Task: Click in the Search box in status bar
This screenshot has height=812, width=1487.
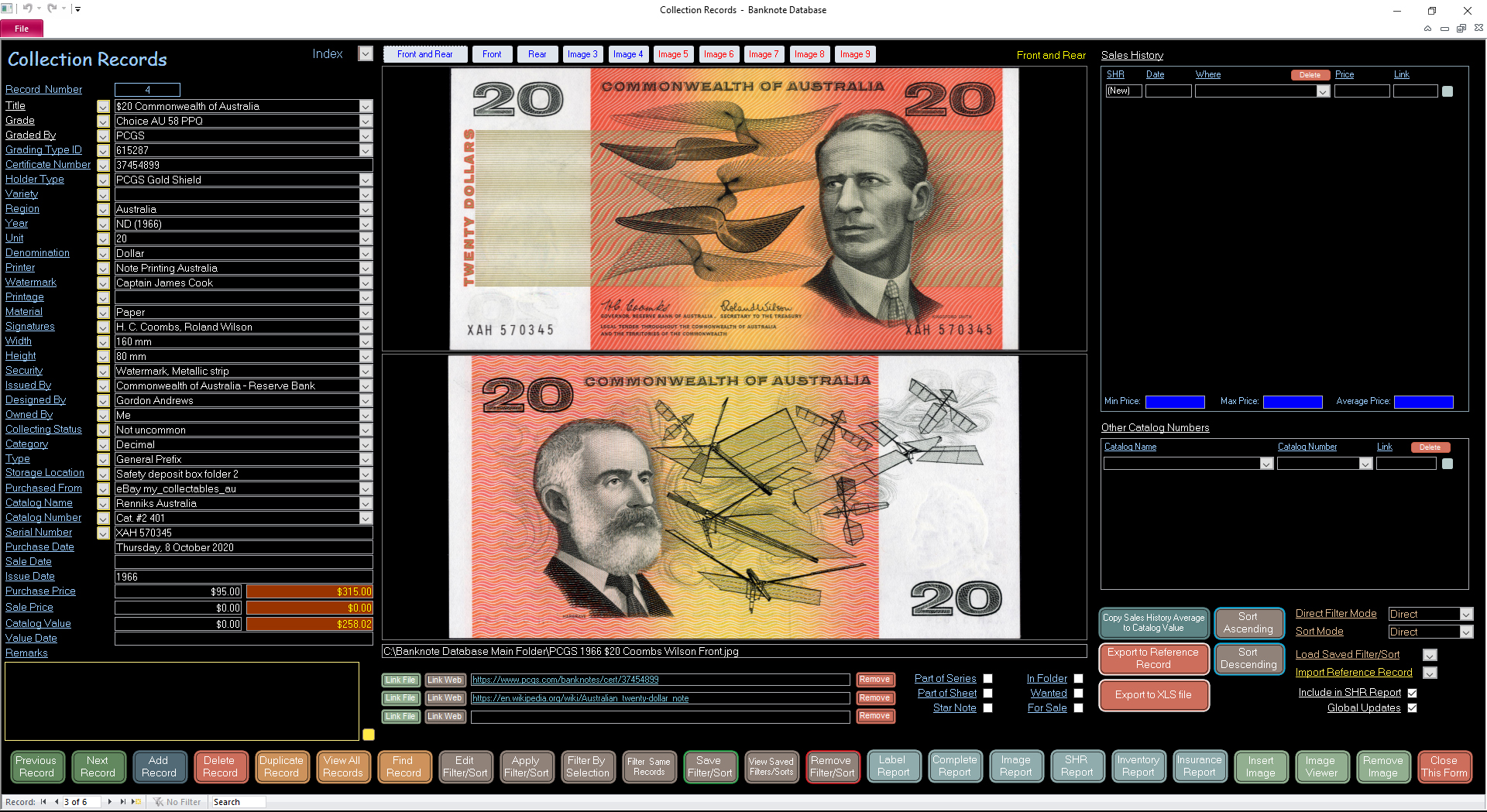Action: pos(238,802)
